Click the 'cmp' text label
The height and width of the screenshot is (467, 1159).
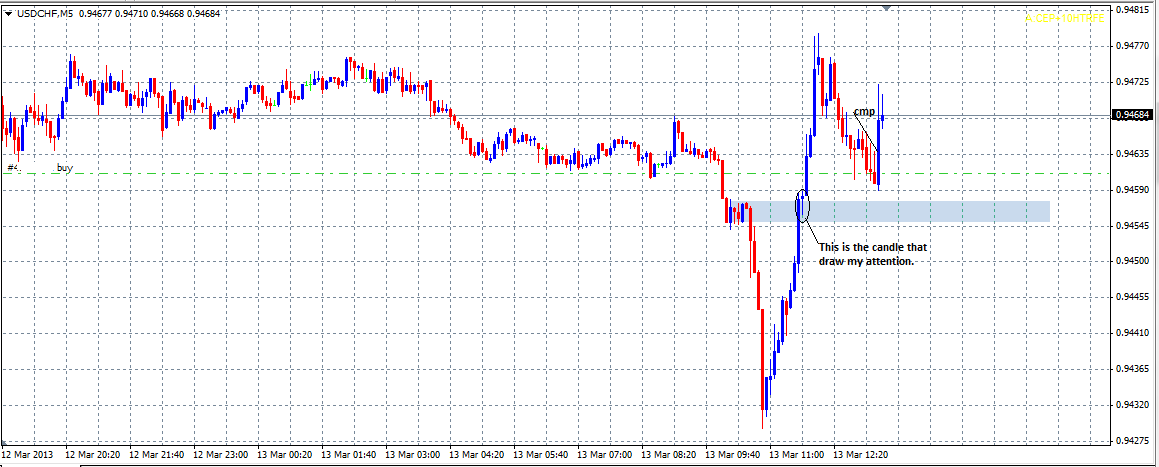tap(864, 111)
